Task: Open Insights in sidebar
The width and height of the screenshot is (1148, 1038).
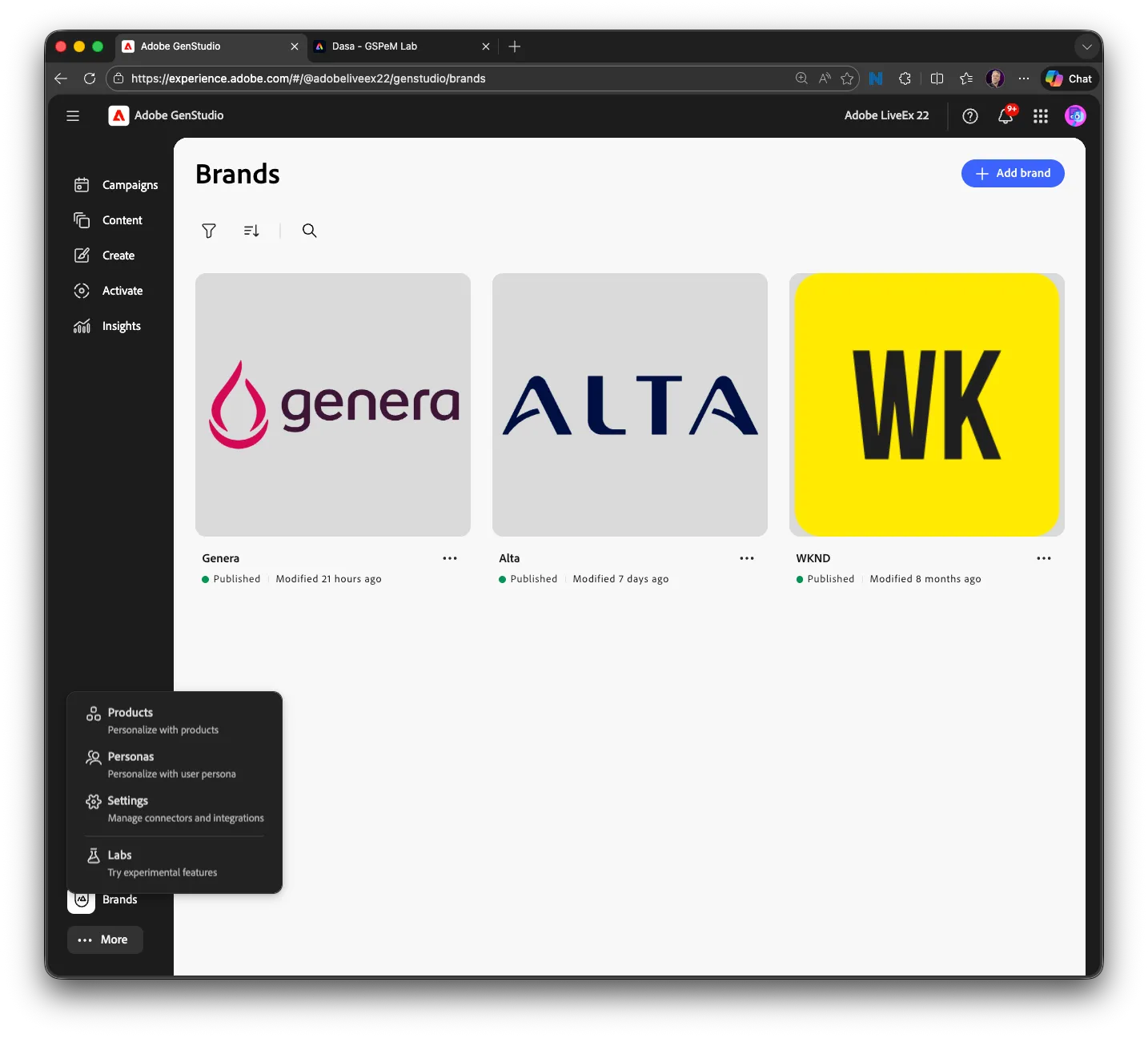Action: point(107,326)
